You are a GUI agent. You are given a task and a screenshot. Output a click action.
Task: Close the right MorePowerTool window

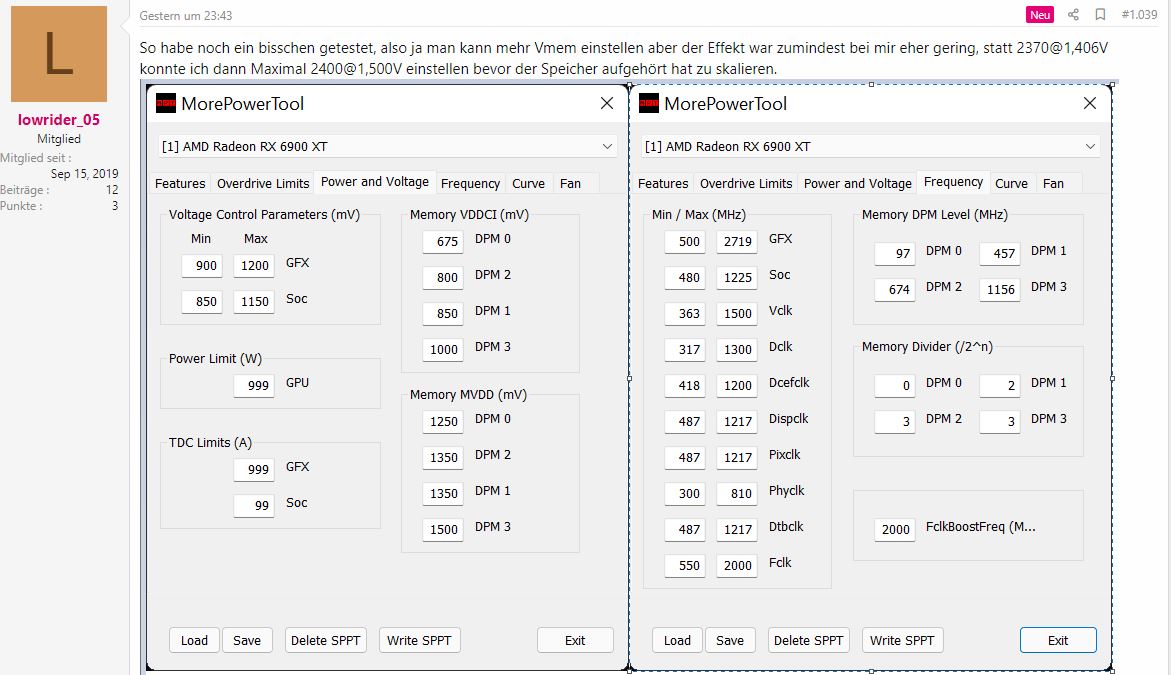tap(1090, 104)
